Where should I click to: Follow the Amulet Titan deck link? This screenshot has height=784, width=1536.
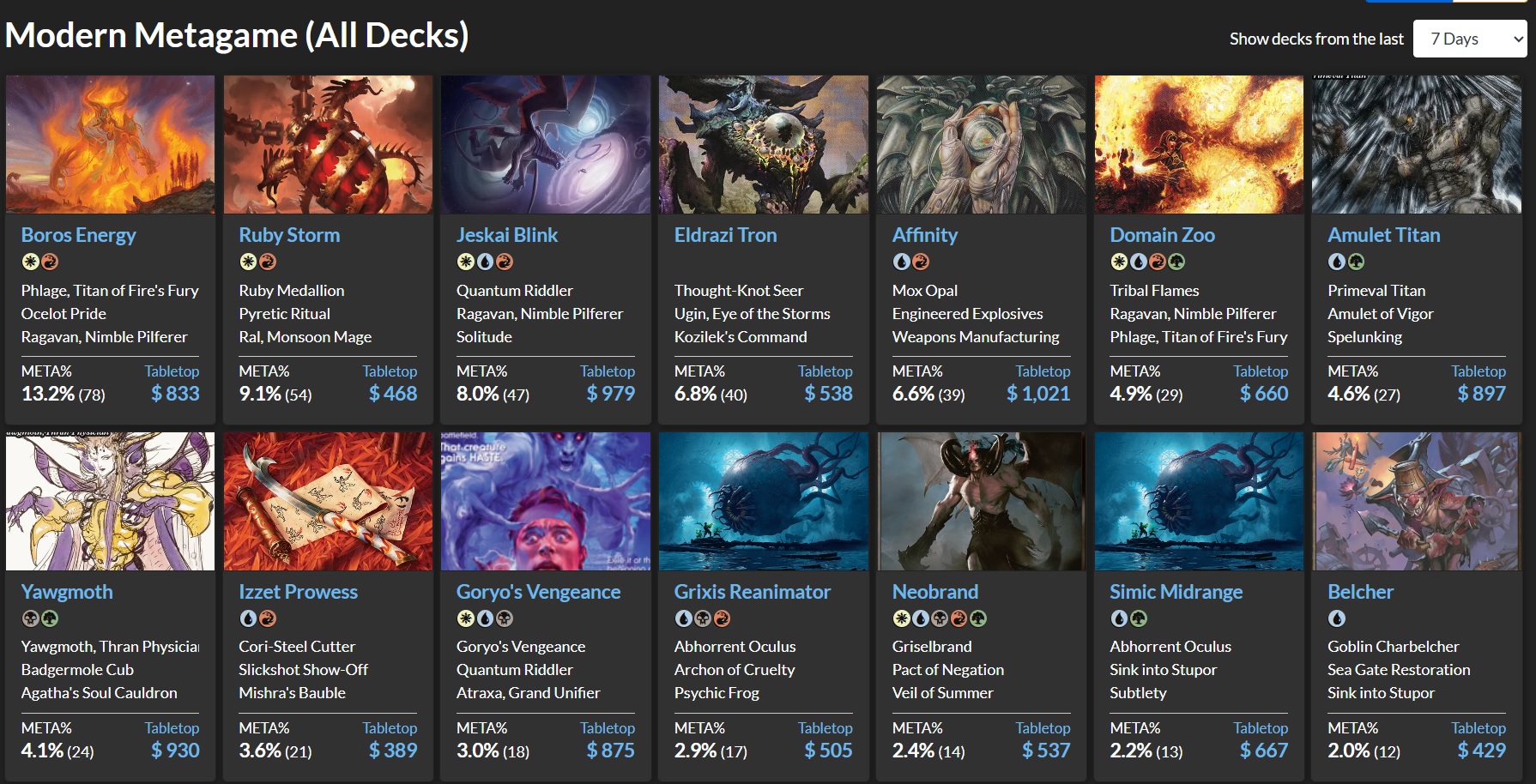click(x=1383, y=235)
